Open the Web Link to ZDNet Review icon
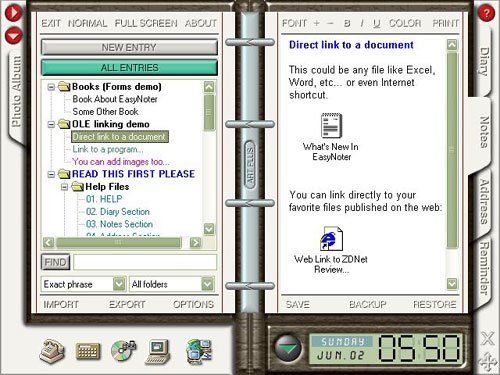This screenshot has width=500, height=375. click(x=331, y=238)
